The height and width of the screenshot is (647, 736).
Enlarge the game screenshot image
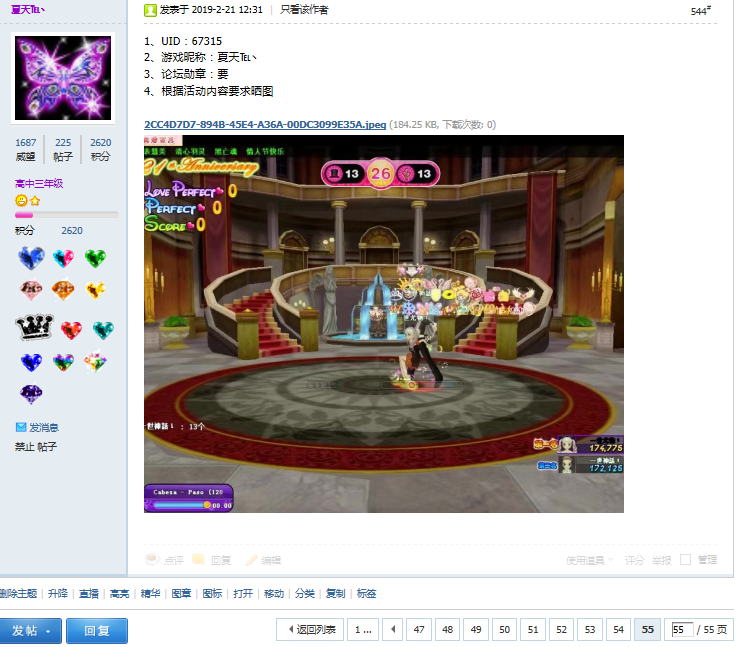(x=383, y=324)
